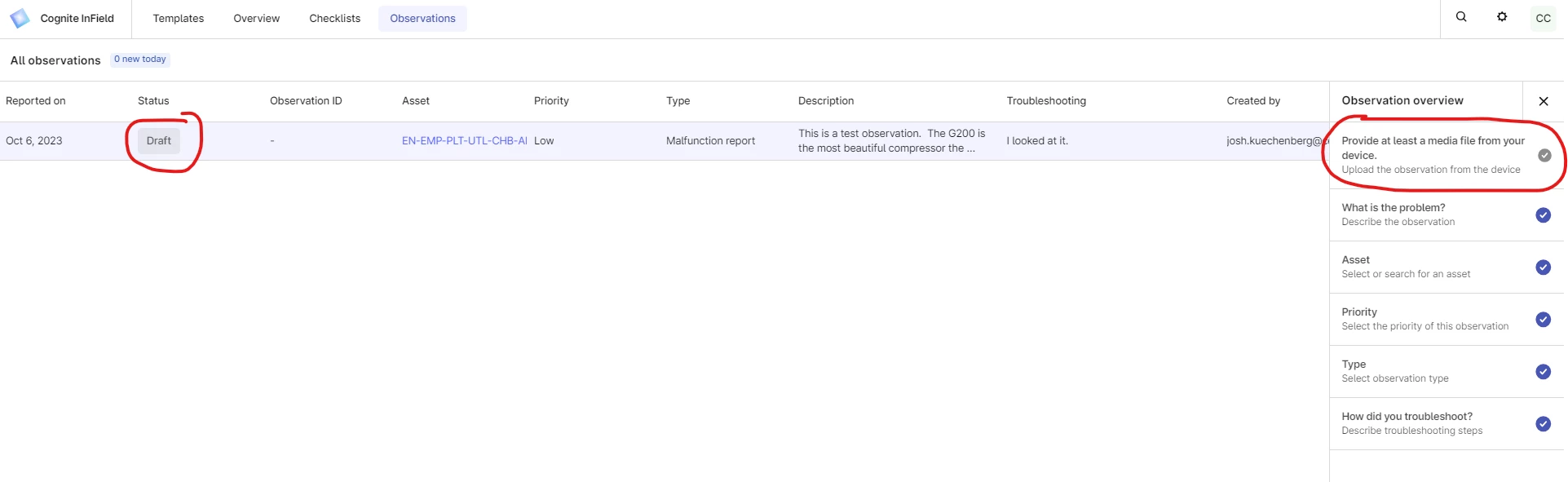The height and width of the screenshot is (482, 1568).
Task: Sort by the Reported on column header
Action: pyautogui.click(x=36, y=101)
